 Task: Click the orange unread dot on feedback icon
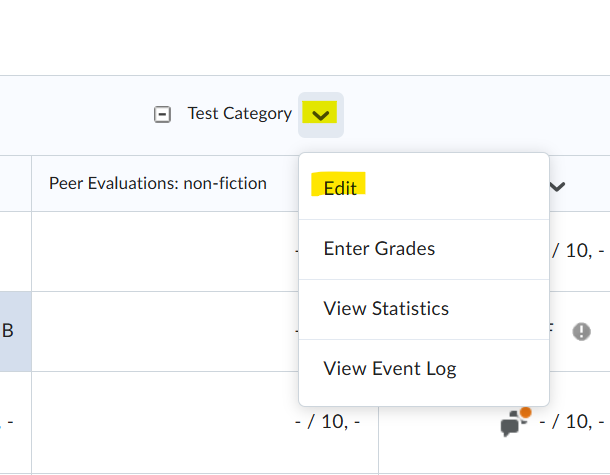click(525, 412)
